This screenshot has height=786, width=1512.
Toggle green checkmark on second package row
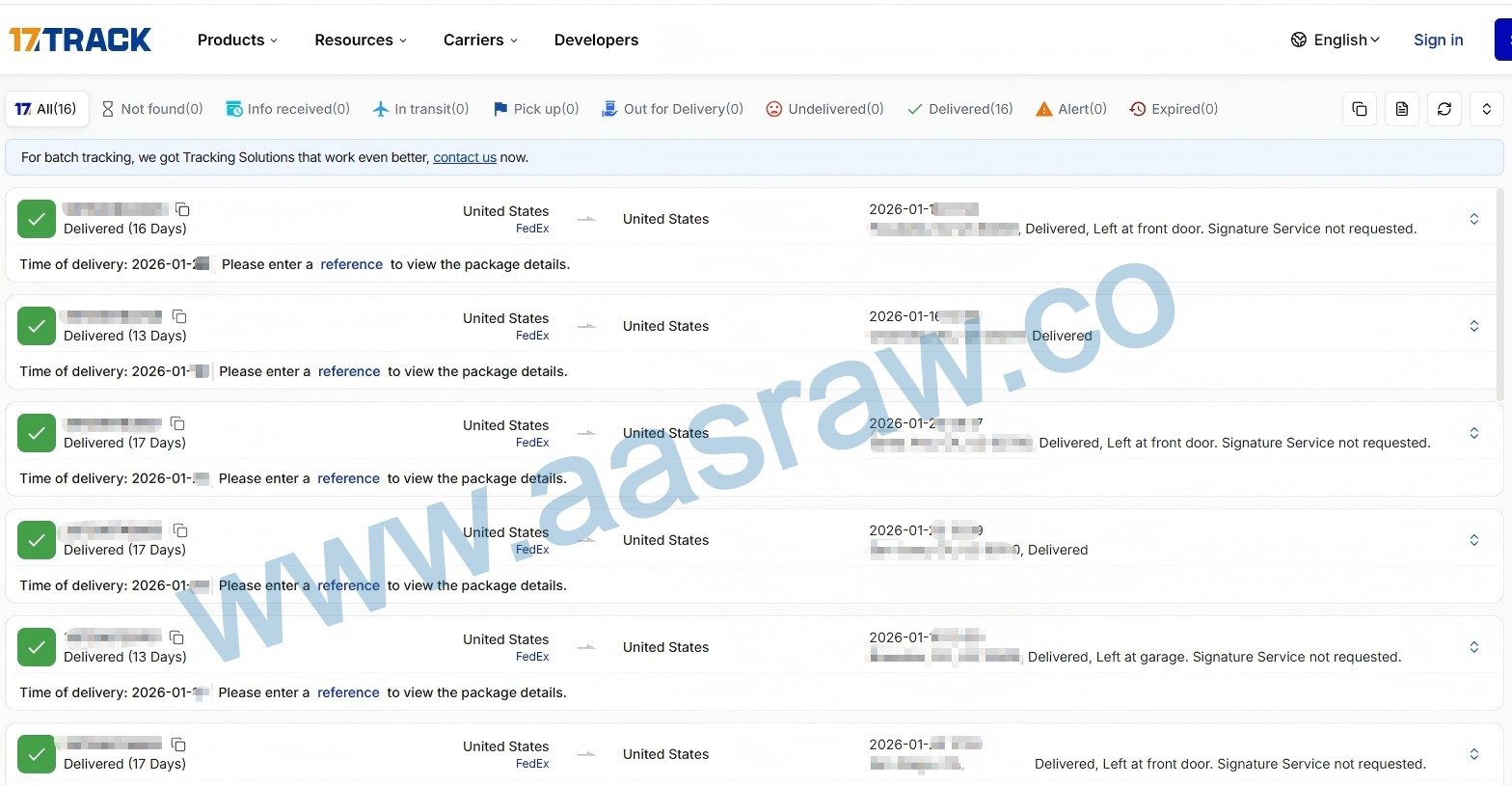click(x=37, y=326)
